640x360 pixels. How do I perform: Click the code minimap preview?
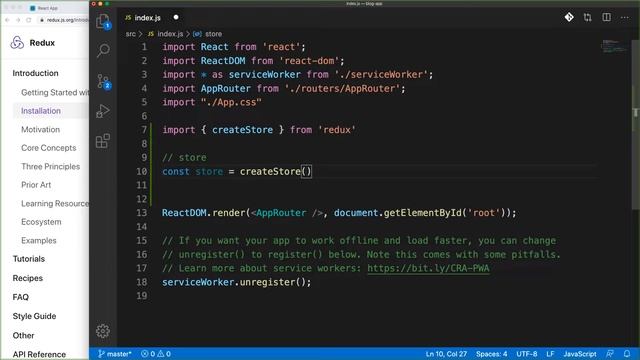(x=614, y=46)
